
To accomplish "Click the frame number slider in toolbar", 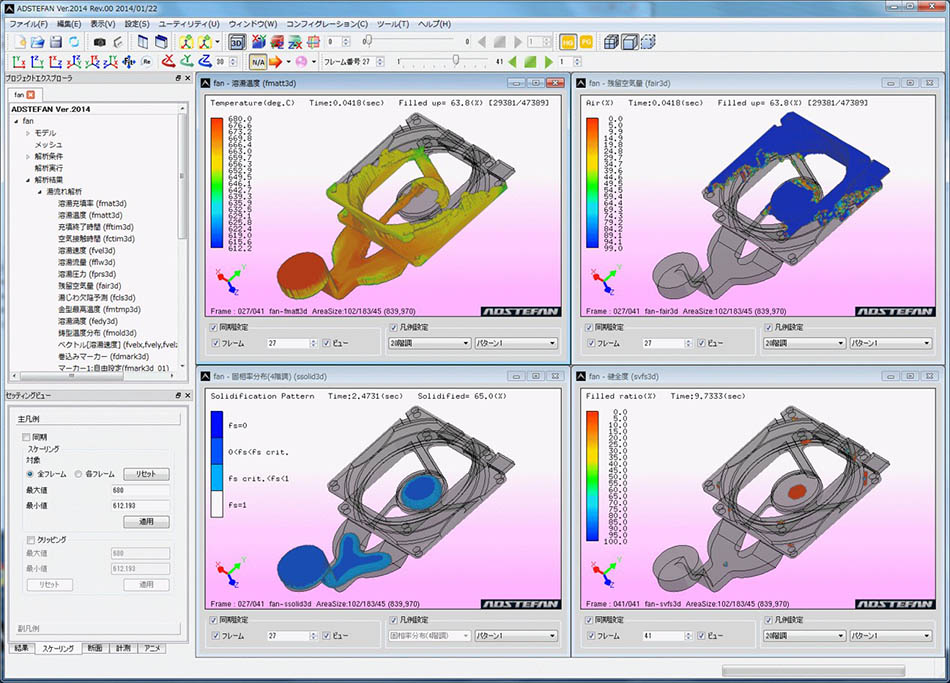I will click(x=456, y=61).
